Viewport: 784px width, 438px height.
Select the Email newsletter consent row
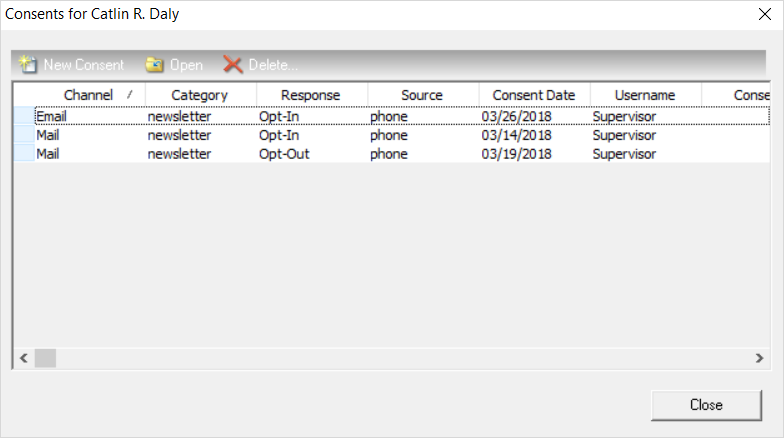click(x=200, y=116)
